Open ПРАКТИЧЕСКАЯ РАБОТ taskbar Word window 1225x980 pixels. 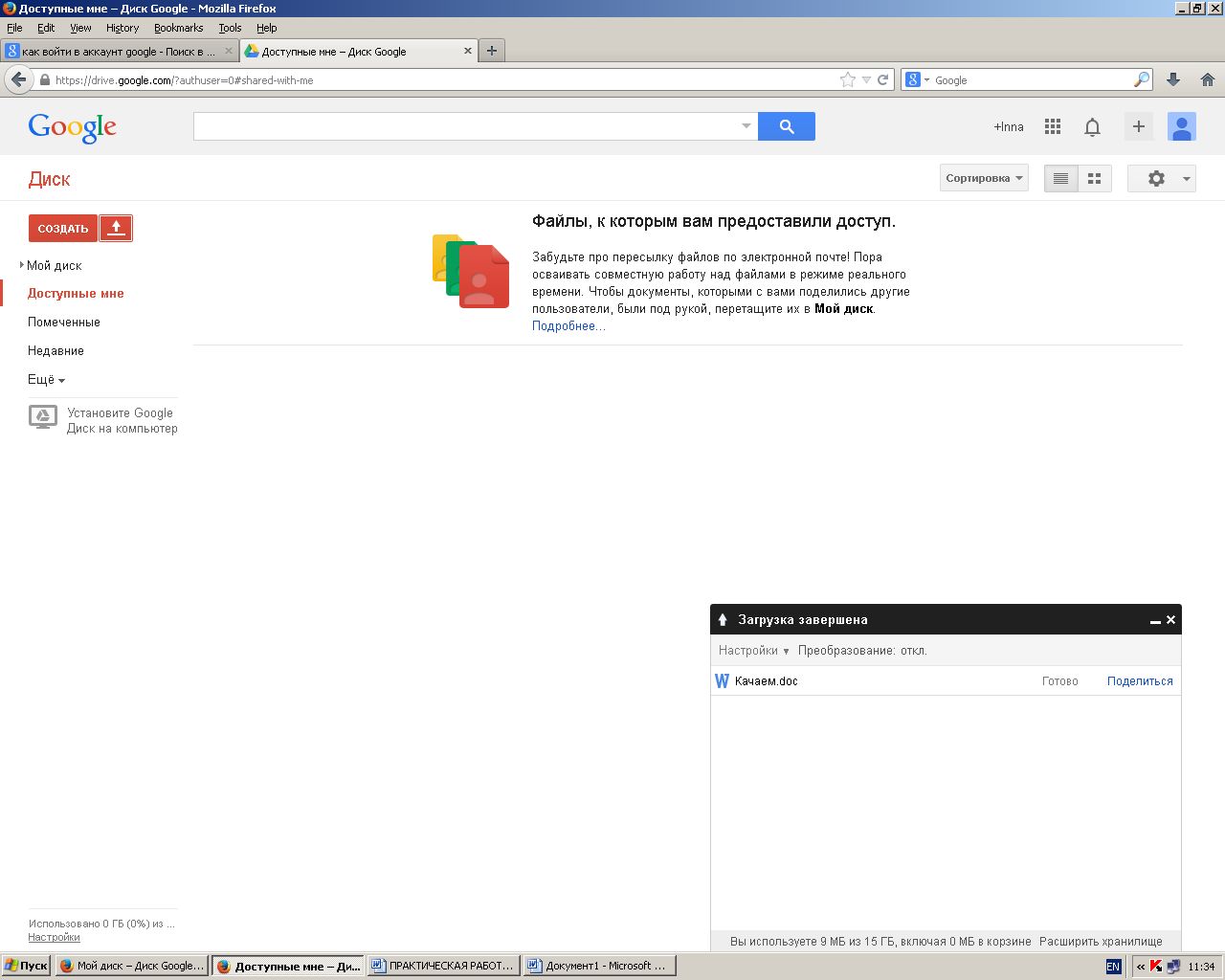pos(444,966)
